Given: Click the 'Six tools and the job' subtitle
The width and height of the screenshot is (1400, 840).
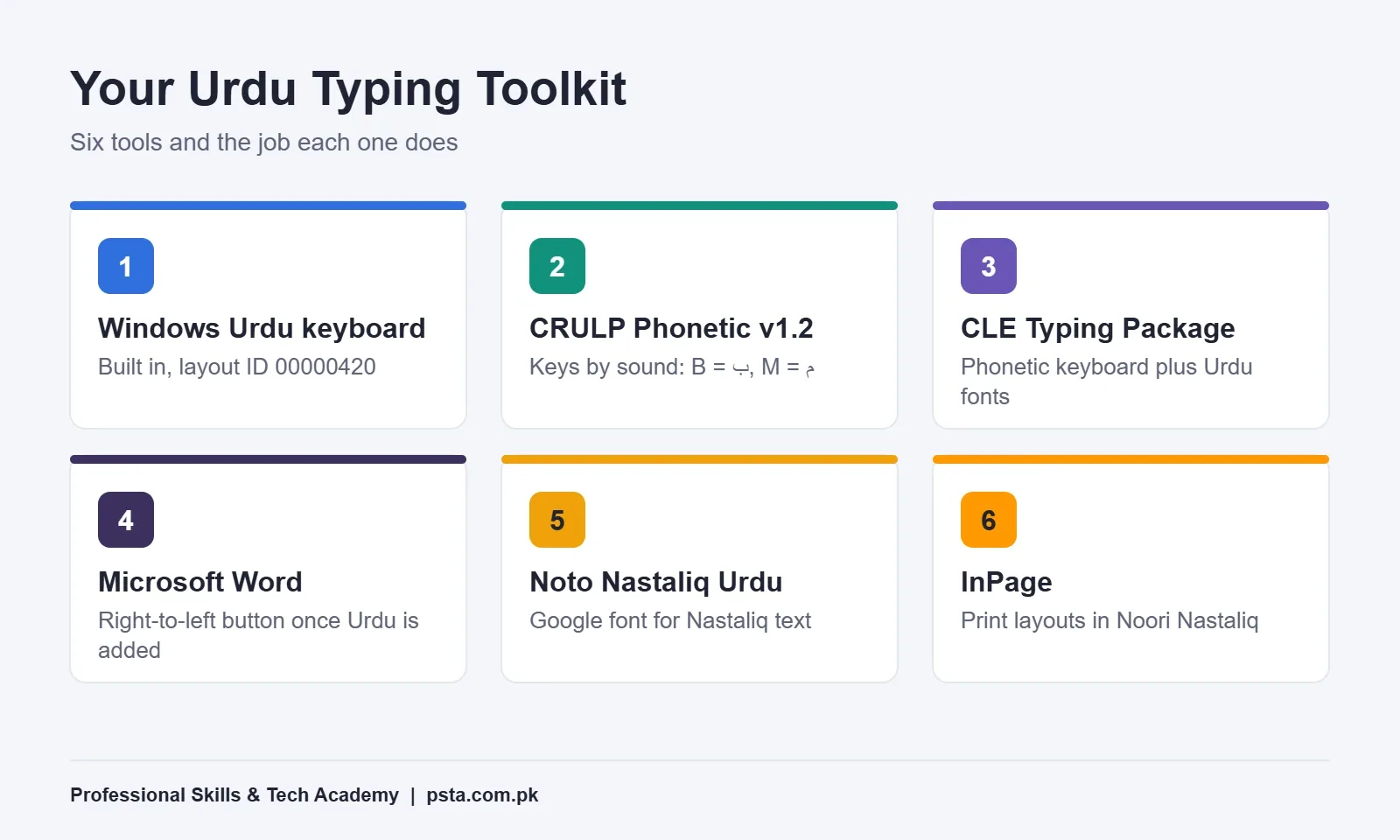Looking at the screenshot, I should click(x=264, y=143).
